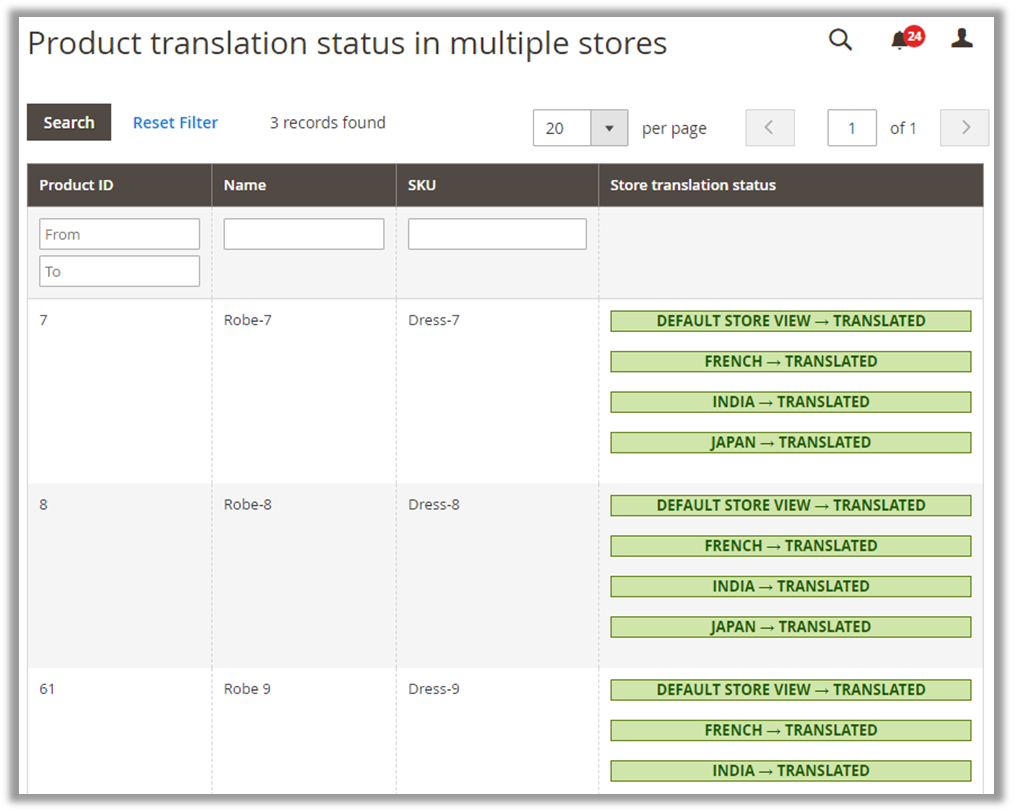Go to previous page arrow
The image size is (1014, 812).
(x=769, y=128)
